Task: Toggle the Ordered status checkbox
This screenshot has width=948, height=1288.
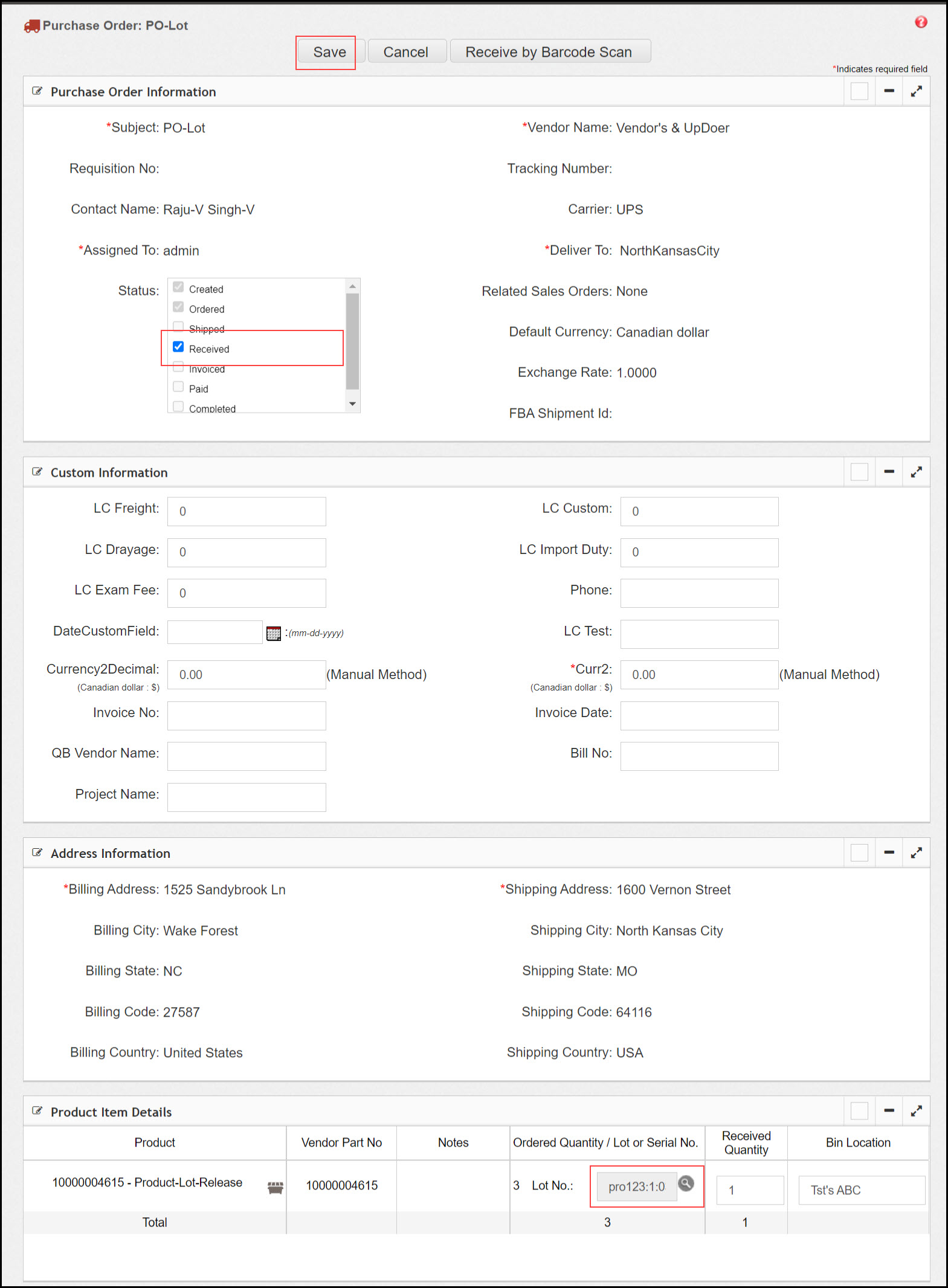Action: 178,307
